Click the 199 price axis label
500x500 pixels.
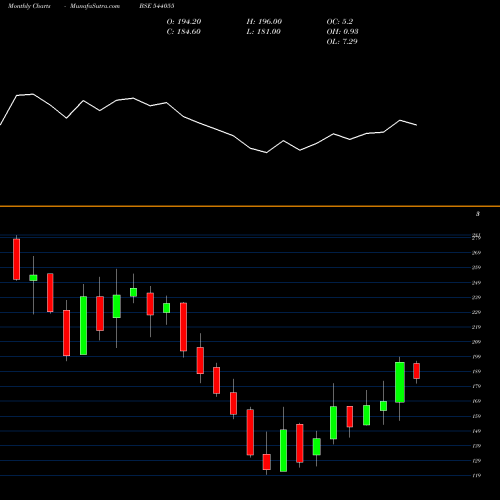click(x=476, y=357)
